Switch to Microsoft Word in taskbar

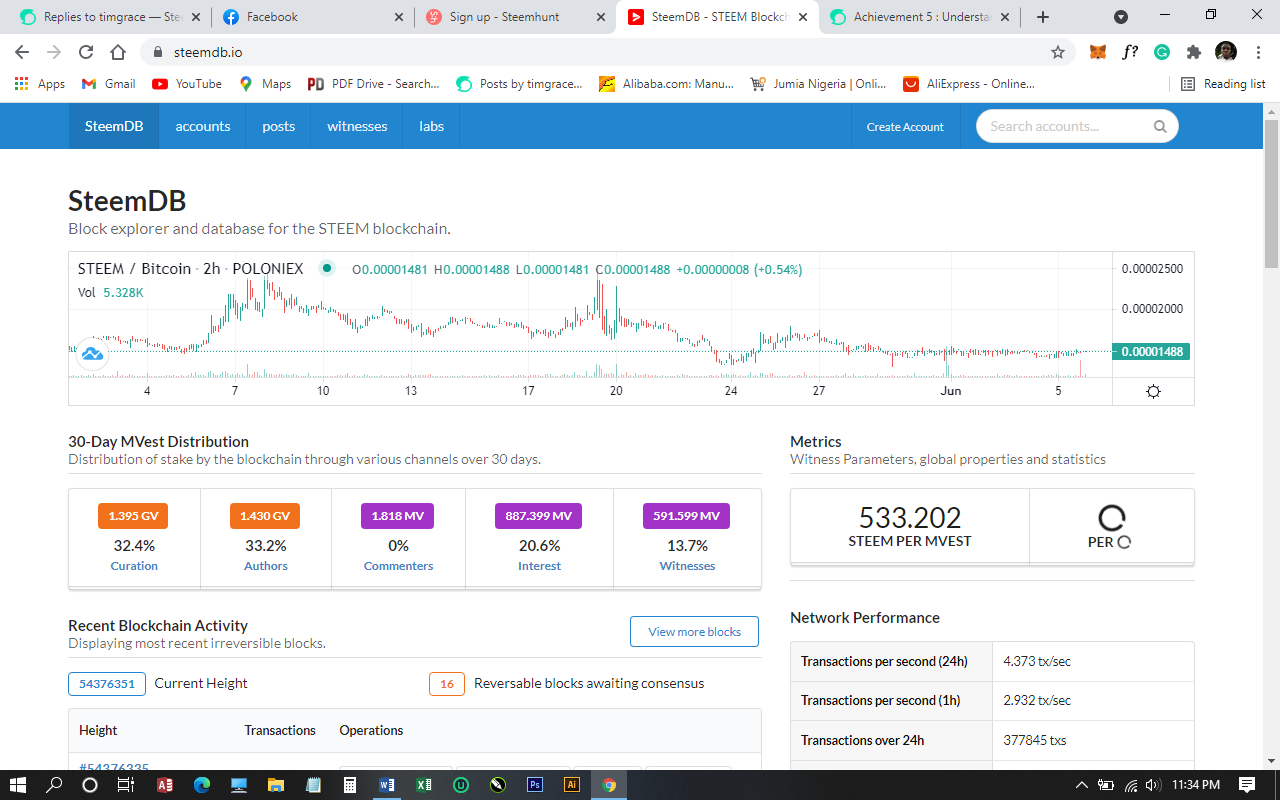tap(387, 785)
